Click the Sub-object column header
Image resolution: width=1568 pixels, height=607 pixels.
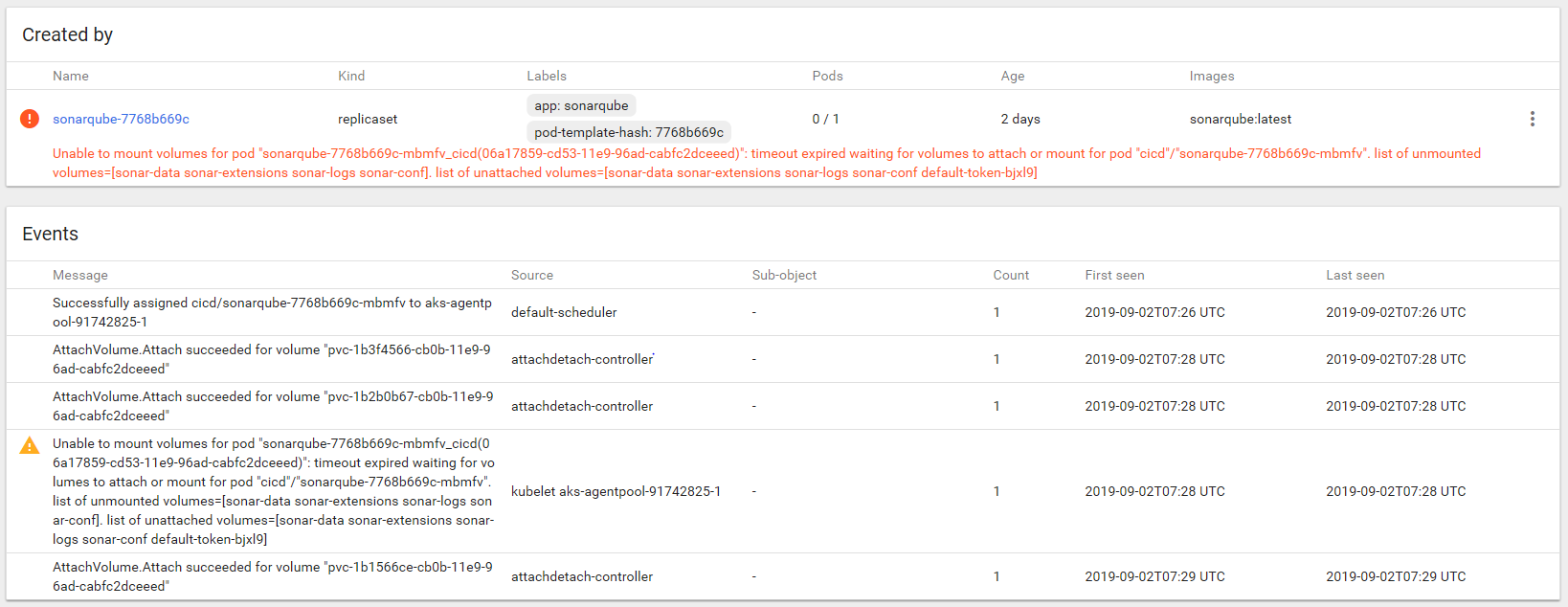[x=784, y=275]
